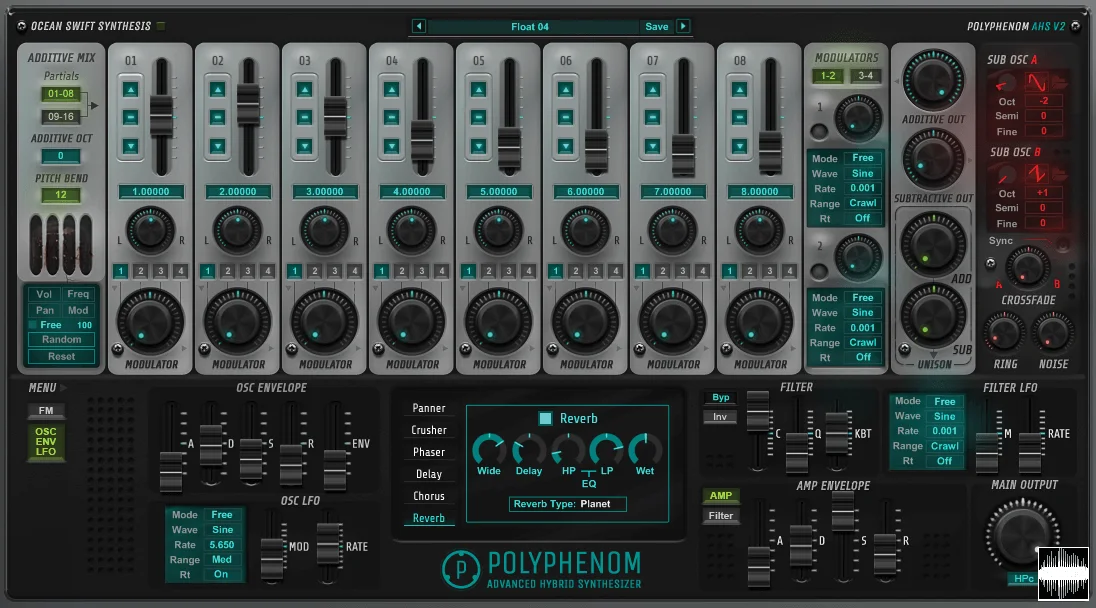Toggle Filter LFO Rt Off setting
The image size is (1096, 608).
[944, 461]
